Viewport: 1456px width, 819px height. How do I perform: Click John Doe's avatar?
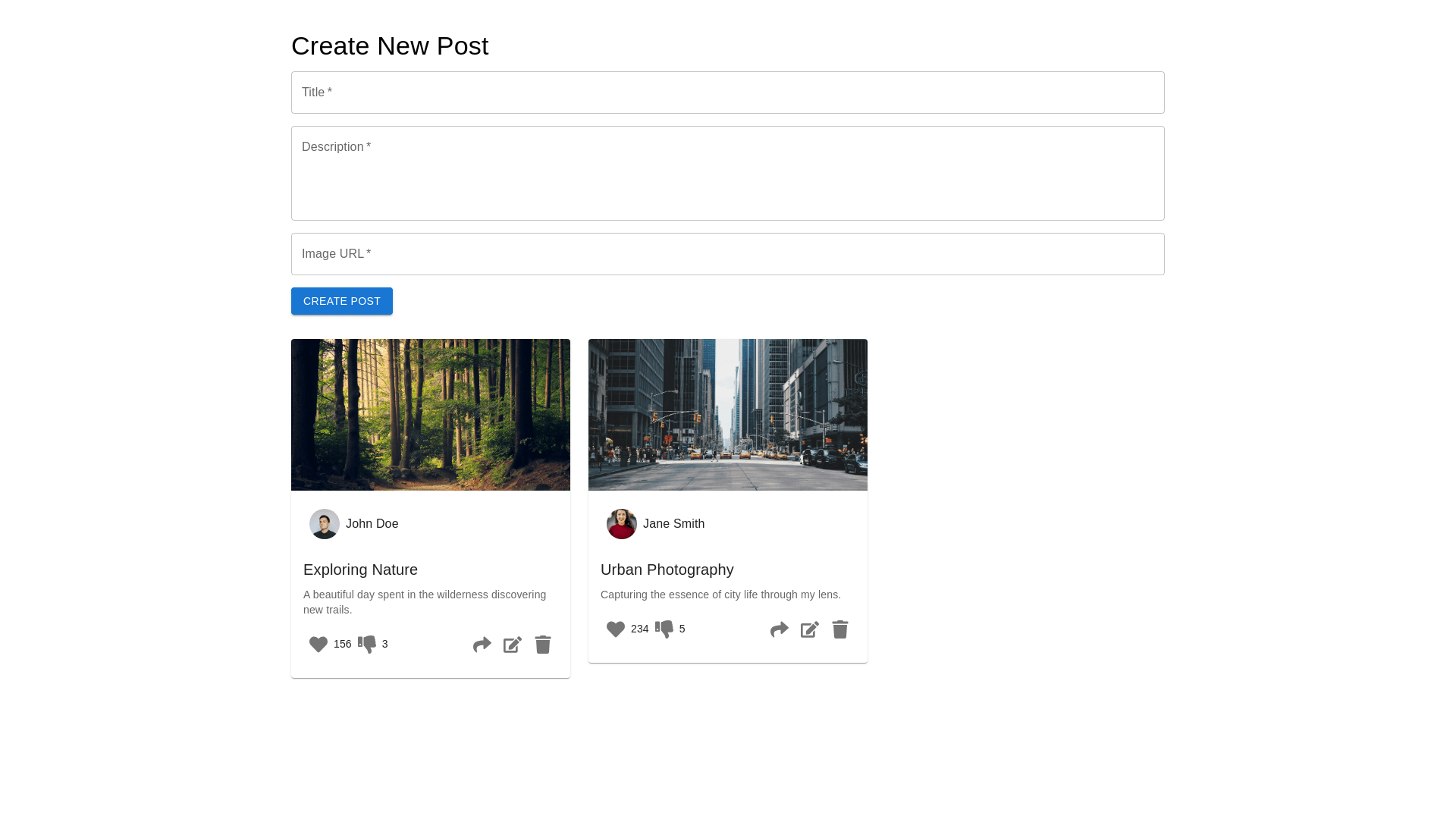(x=325, y=524)
